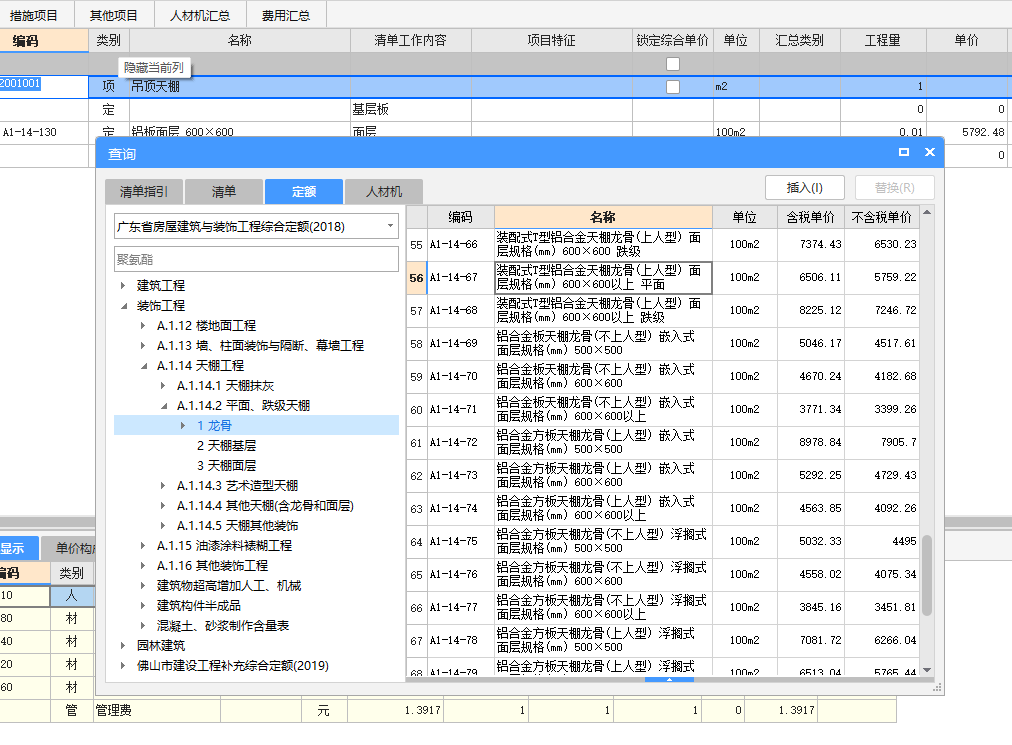Open the 显示 tab in bottom panel
Image resolution: width=1012 pixels, height=745 pixels.
pyautogui.click(x=18, y=549)
